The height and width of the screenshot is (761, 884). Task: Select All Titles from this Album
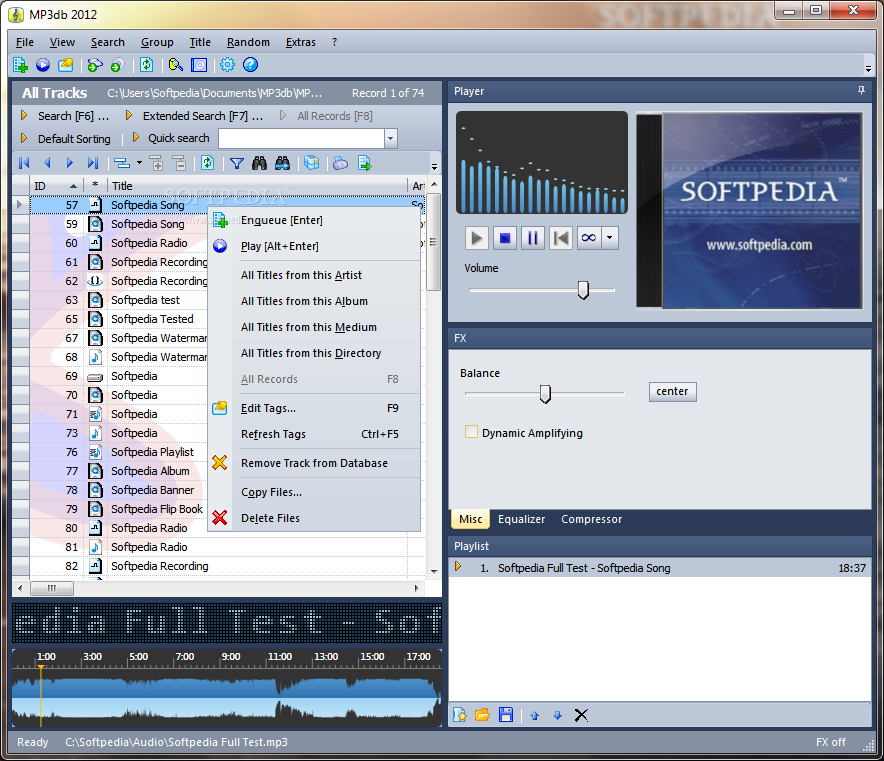[314, 301]
